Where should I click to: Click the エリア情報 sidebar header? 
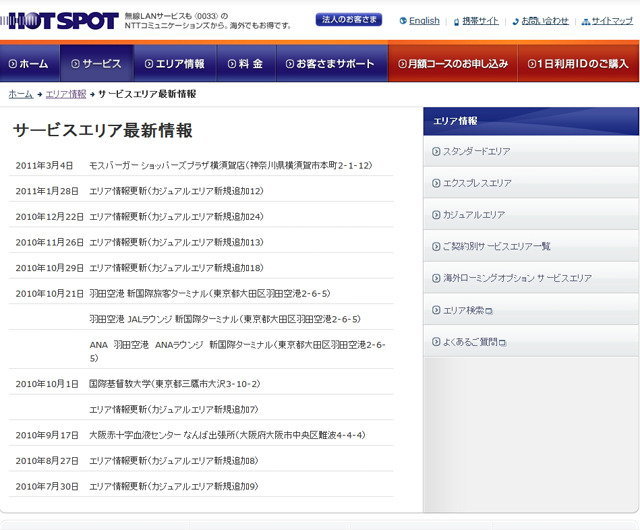(x=531, y=121)
